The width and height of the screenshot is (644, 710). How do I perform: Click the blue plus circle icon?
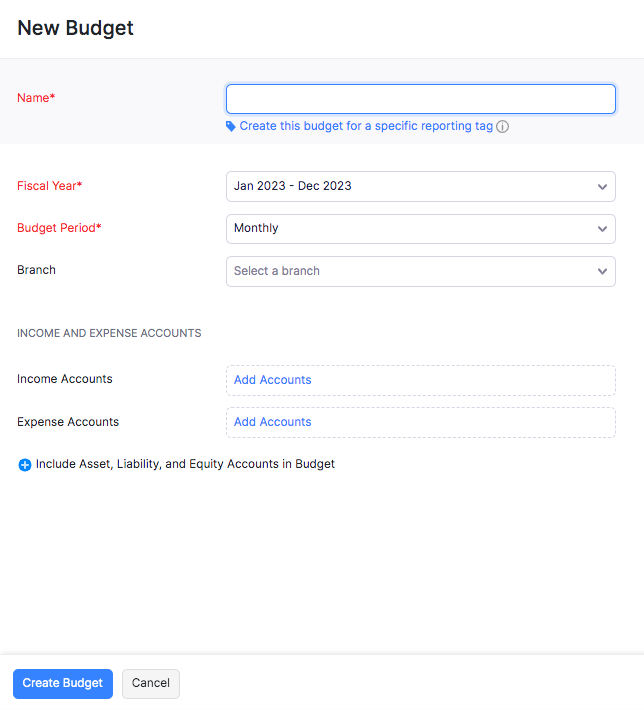(x=24, y=465)
